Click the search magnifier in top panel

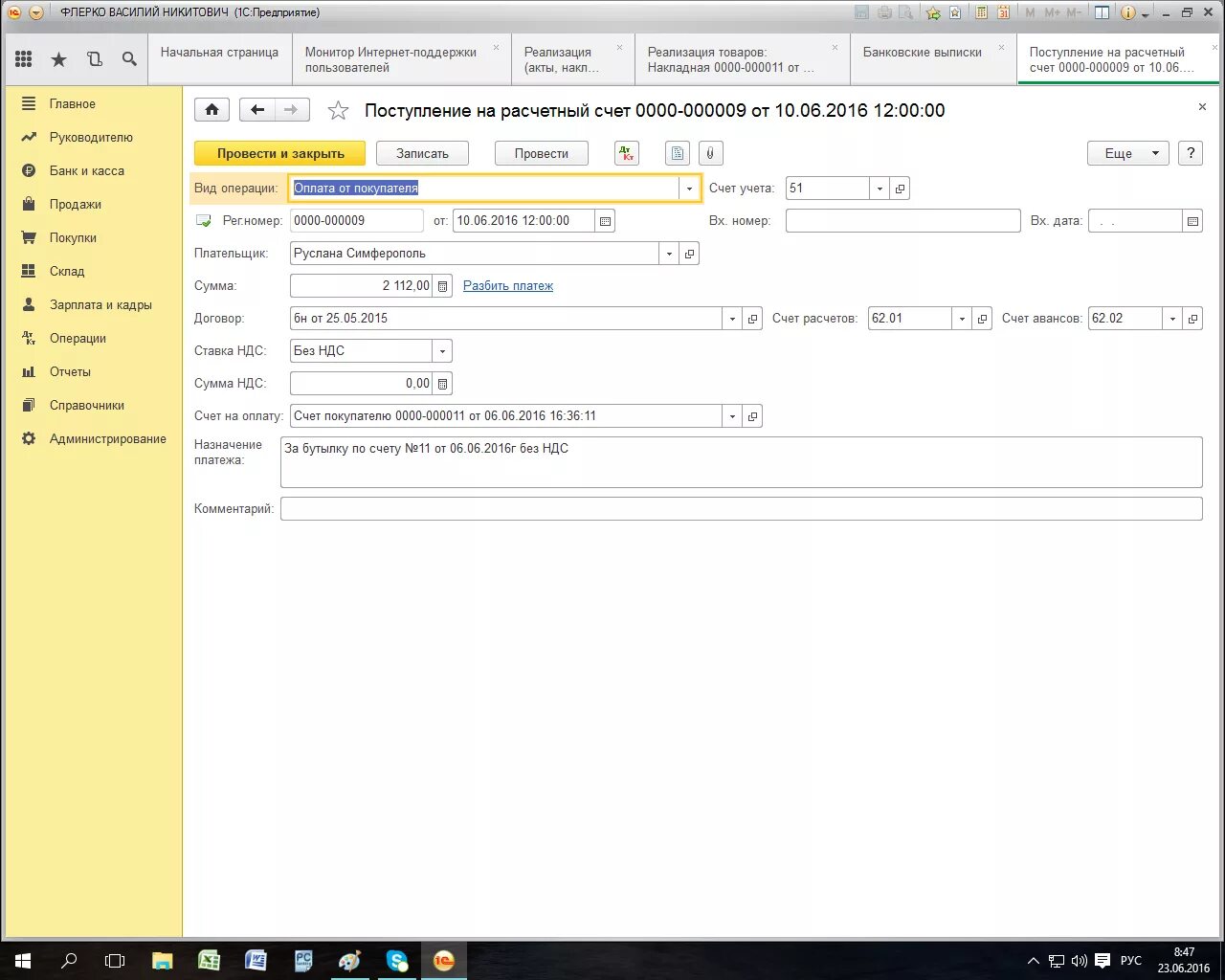pos(129,59)
